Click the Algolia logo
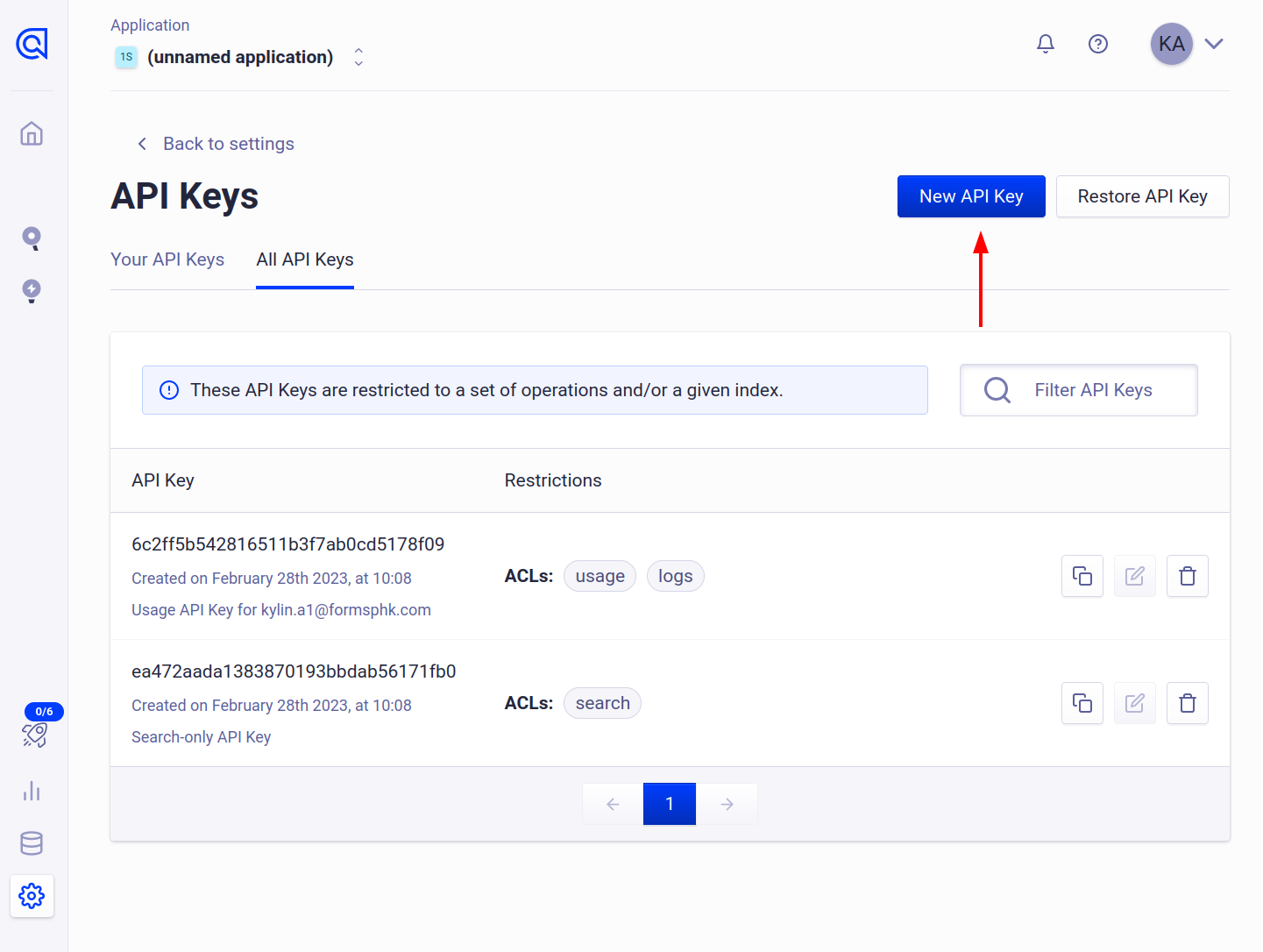Image resolution: width=1263 pixels, height=952 pixels. 32,44
